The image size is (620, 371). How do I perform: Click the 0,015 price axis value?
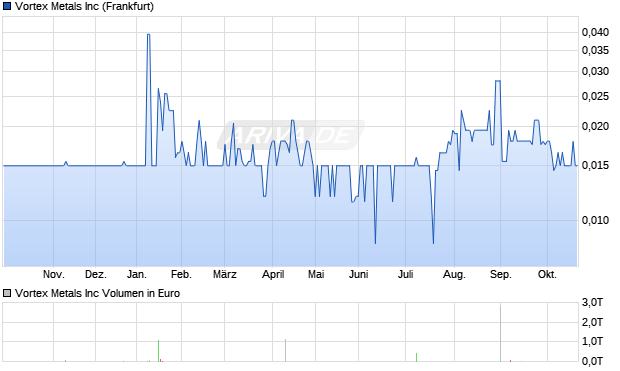[595, 165]
